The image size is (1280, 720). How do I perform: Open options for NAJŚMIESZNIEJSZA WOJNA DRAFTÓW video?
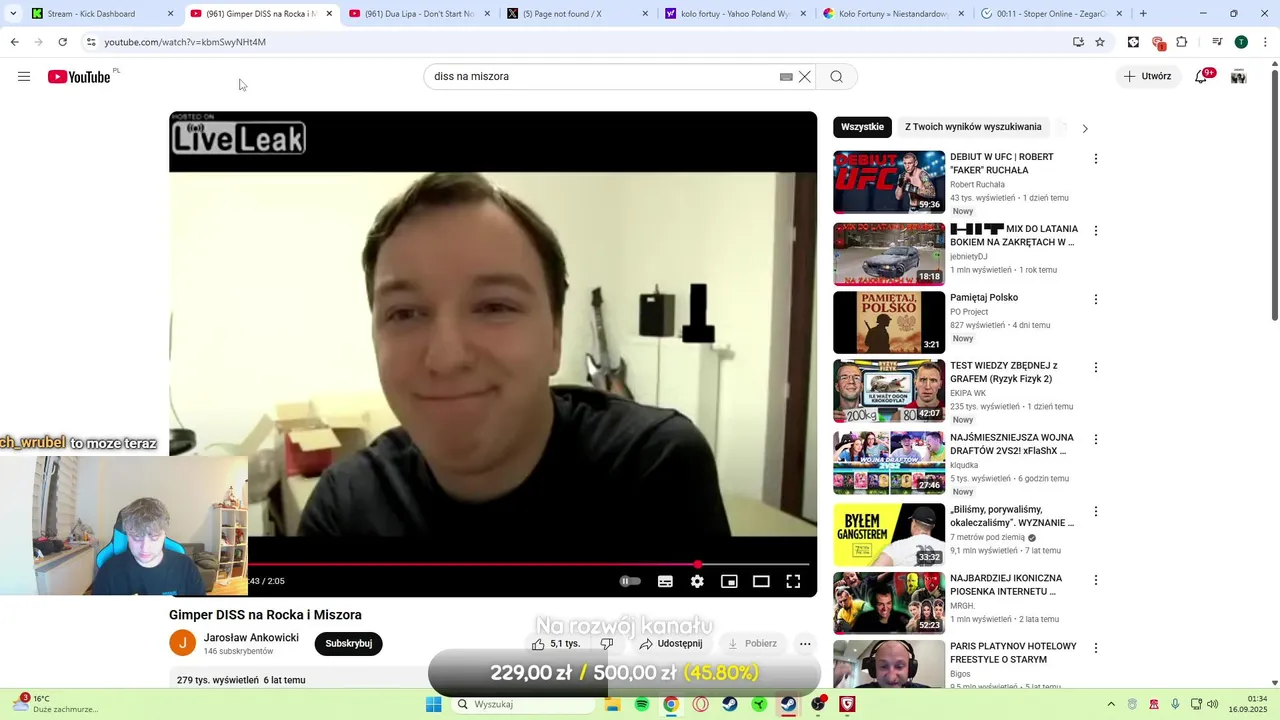[1096, 440]
